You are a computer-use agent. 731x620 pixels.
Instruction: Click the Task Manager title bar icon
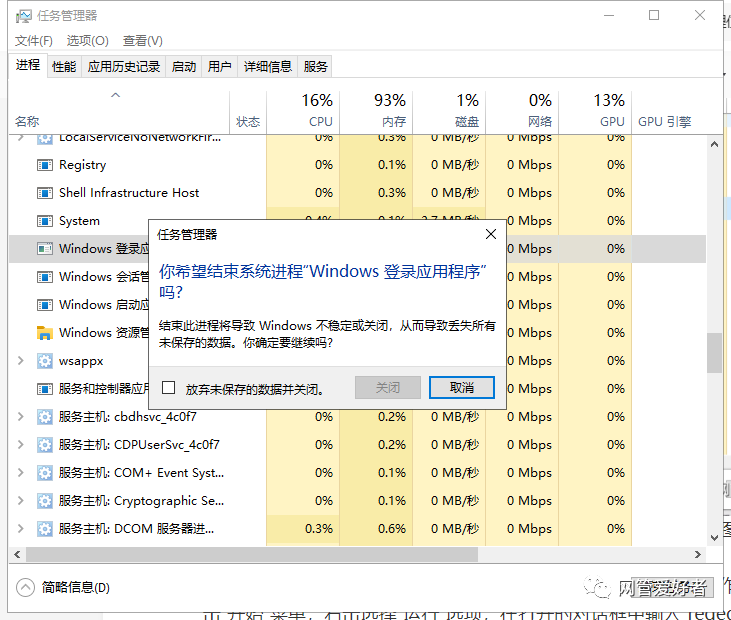23,16
